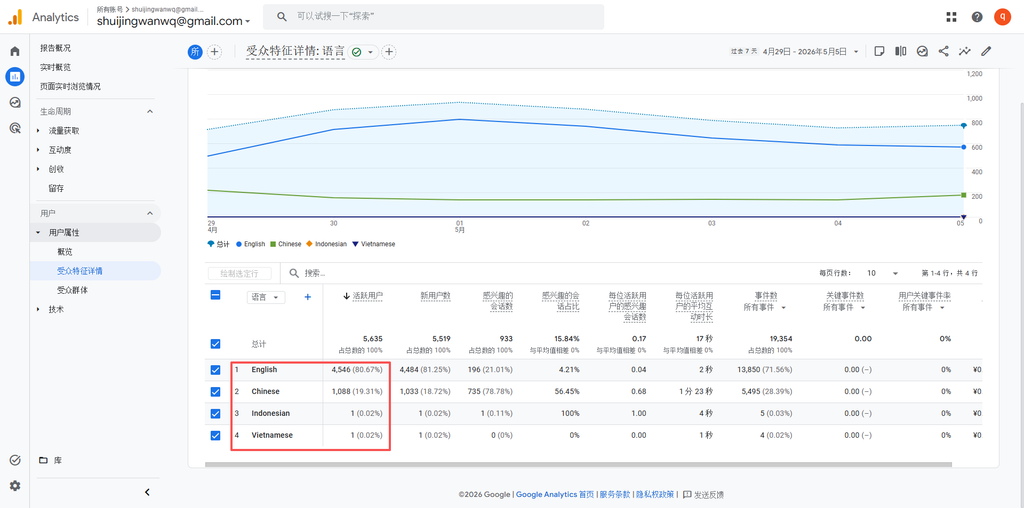Click the 绘制选定行 button
This screenshot has width=1024, height=508.
(240, 273)
